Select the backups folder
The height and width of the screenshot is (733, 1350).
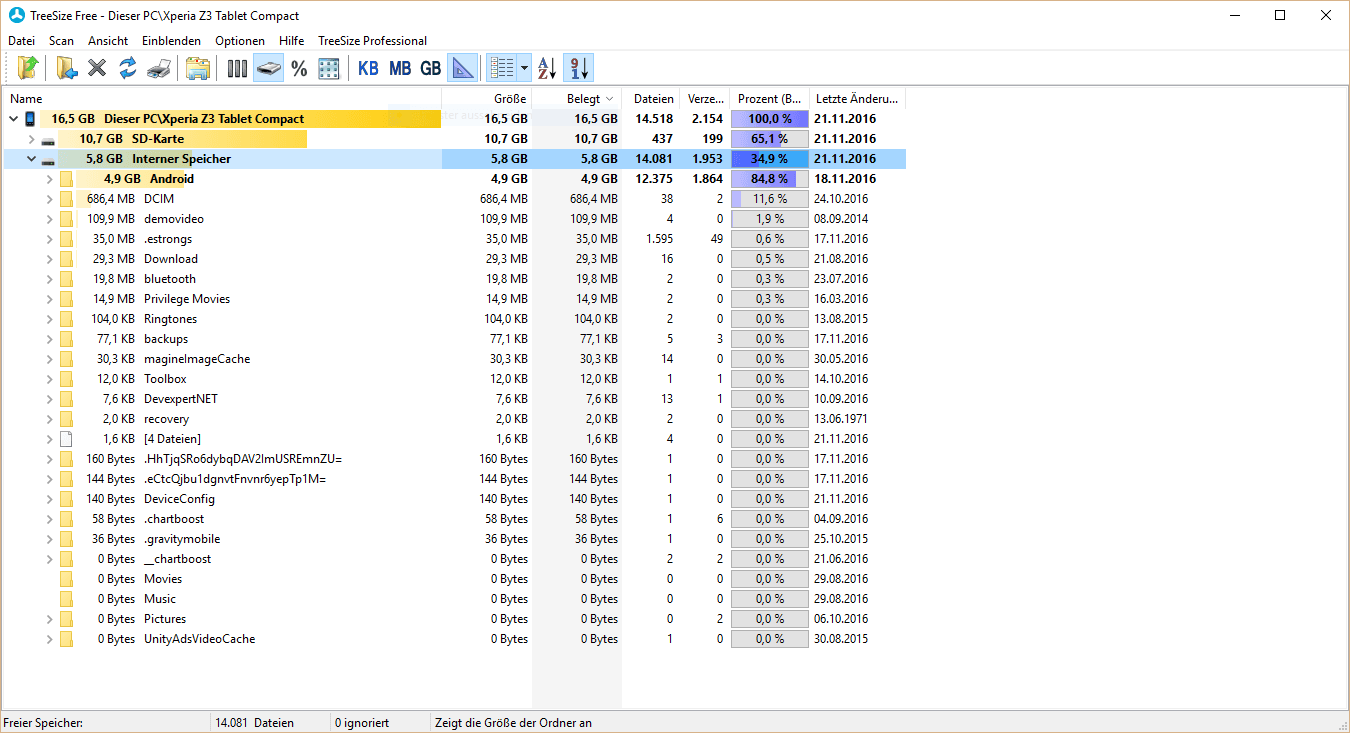[165, 339]
